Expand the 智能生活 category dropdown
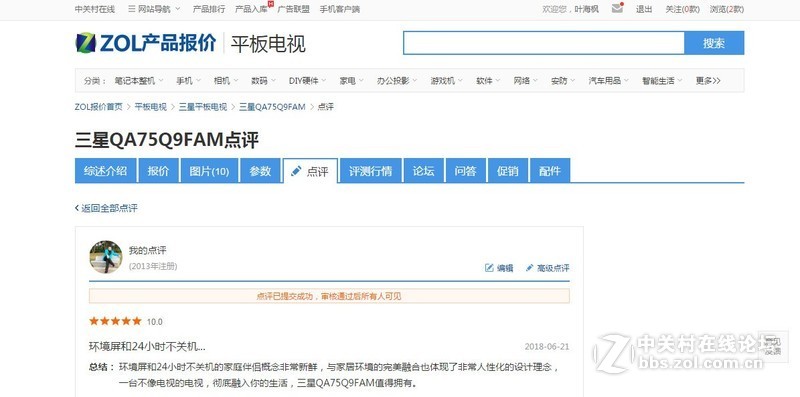 point(662,81)
